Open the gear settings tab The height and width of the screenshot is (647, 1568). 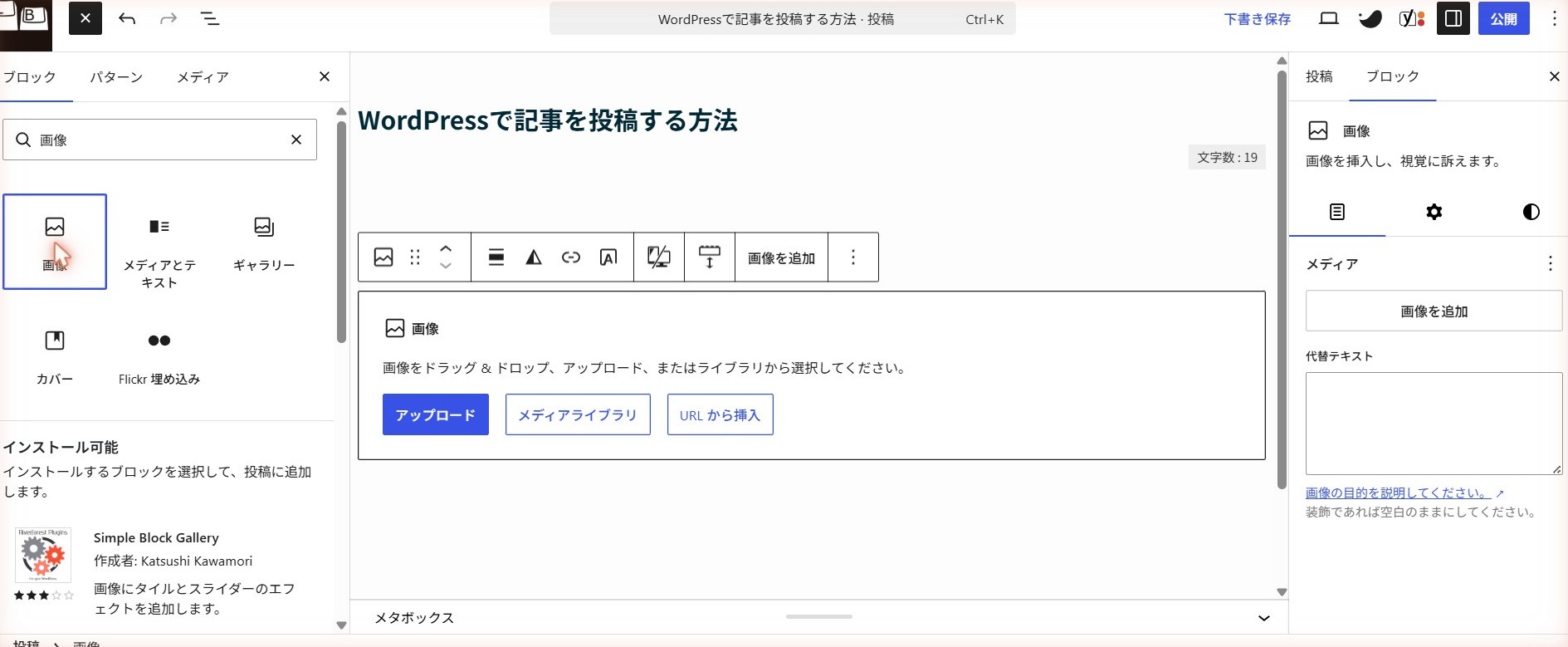tap(1434, 212)
